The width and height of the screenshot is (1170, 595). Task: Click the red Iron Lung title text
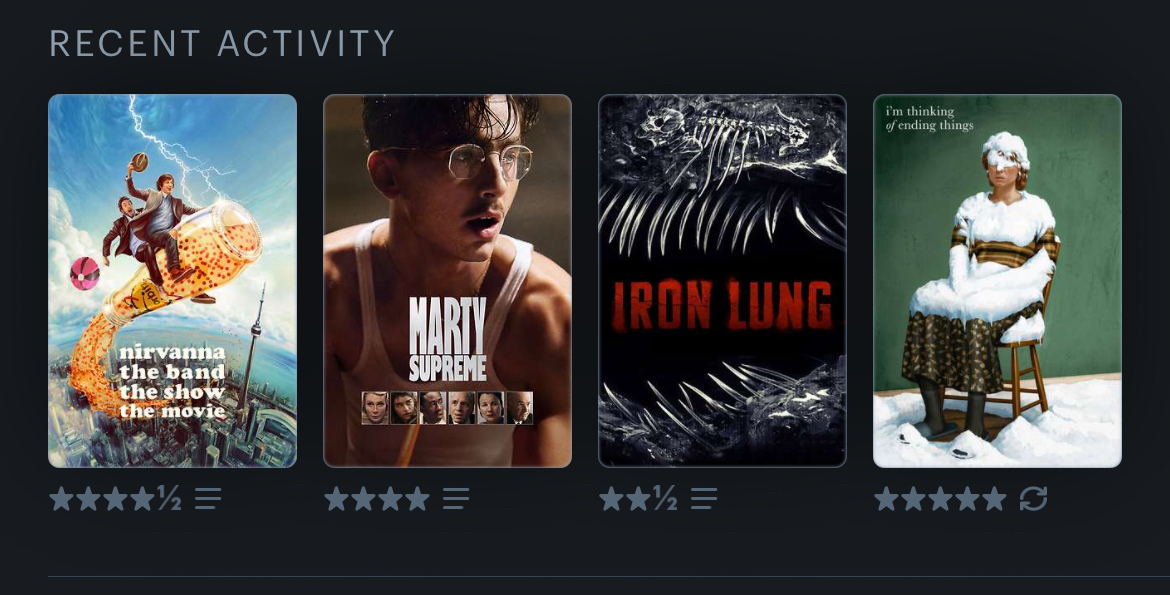722,306
